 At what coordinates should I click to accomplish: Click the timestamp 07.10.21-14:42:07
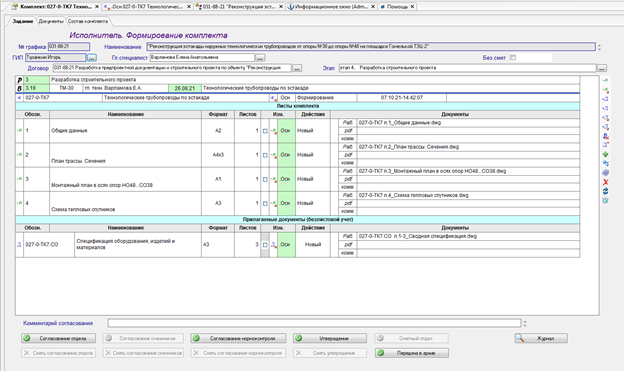[x=402, y=98]
